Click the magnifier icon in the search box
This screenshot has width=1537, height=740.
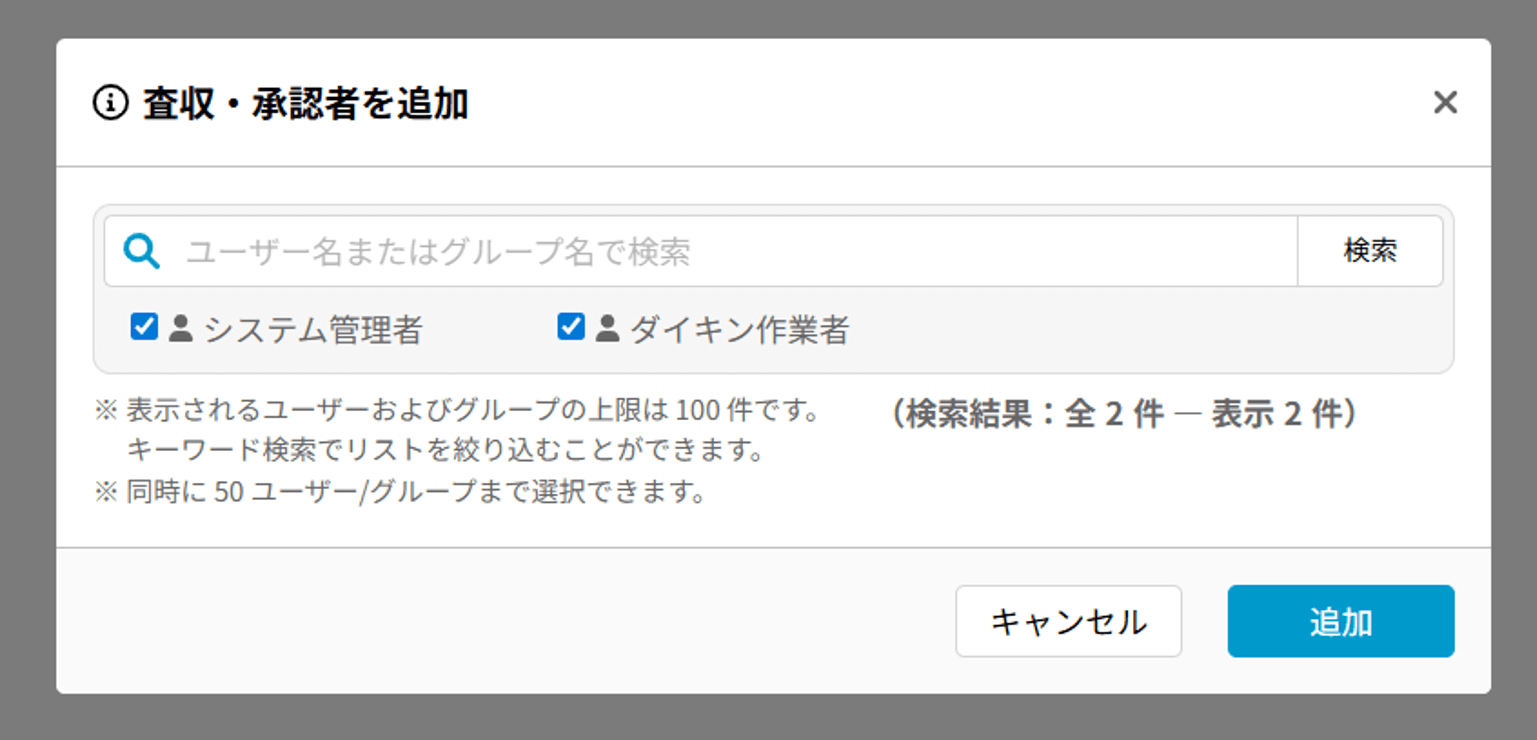pos(141,252)
